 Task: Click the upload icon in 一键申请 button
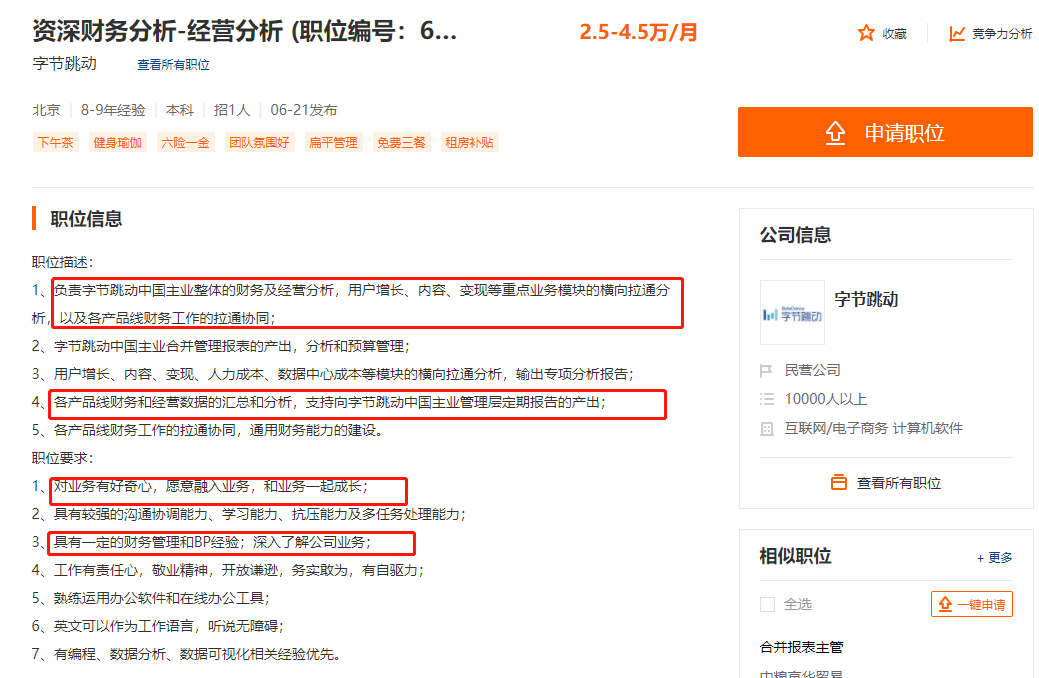[945, 604]
